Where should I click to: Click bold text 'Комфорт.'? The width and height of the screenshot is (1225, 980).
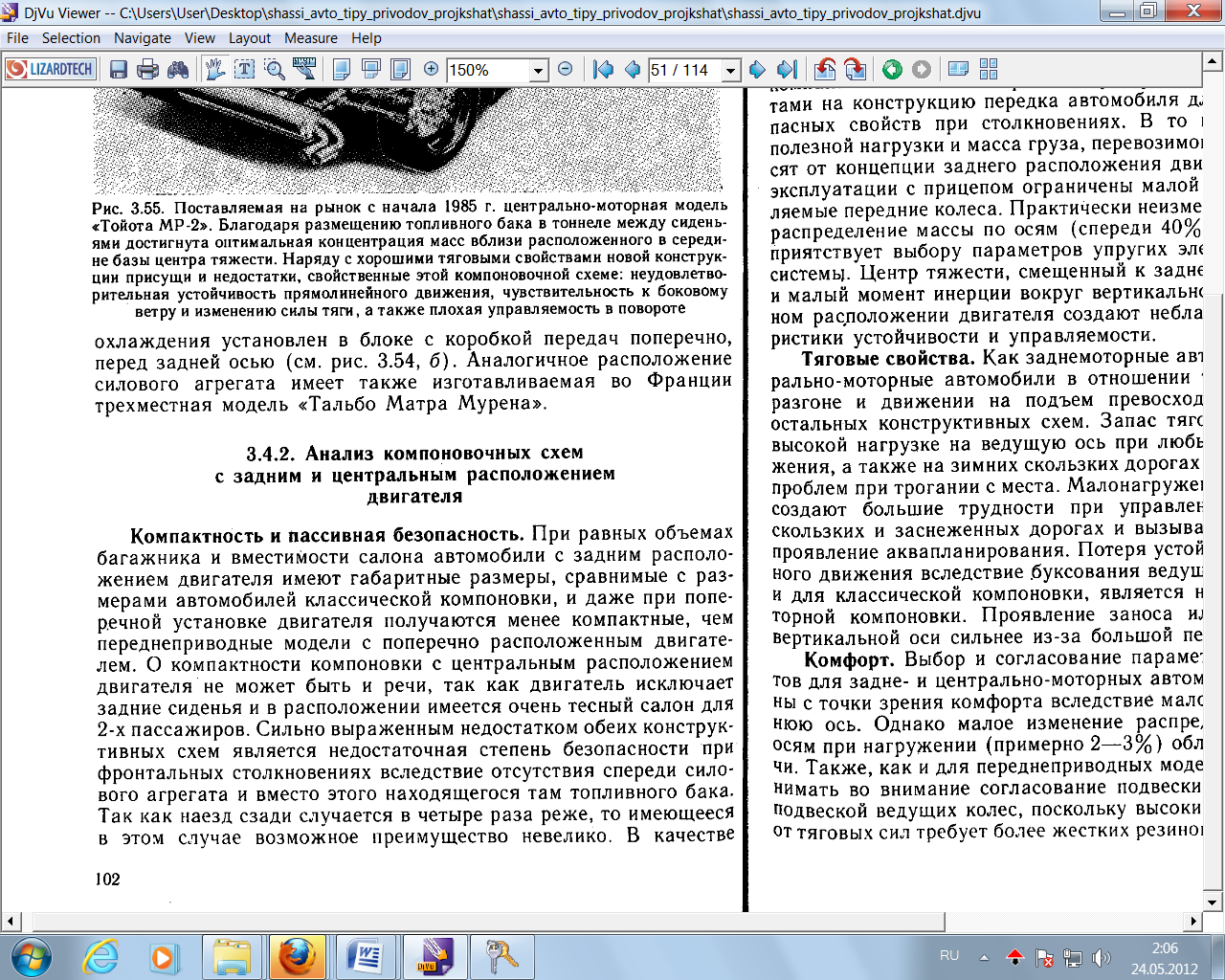tap(849, 659)
